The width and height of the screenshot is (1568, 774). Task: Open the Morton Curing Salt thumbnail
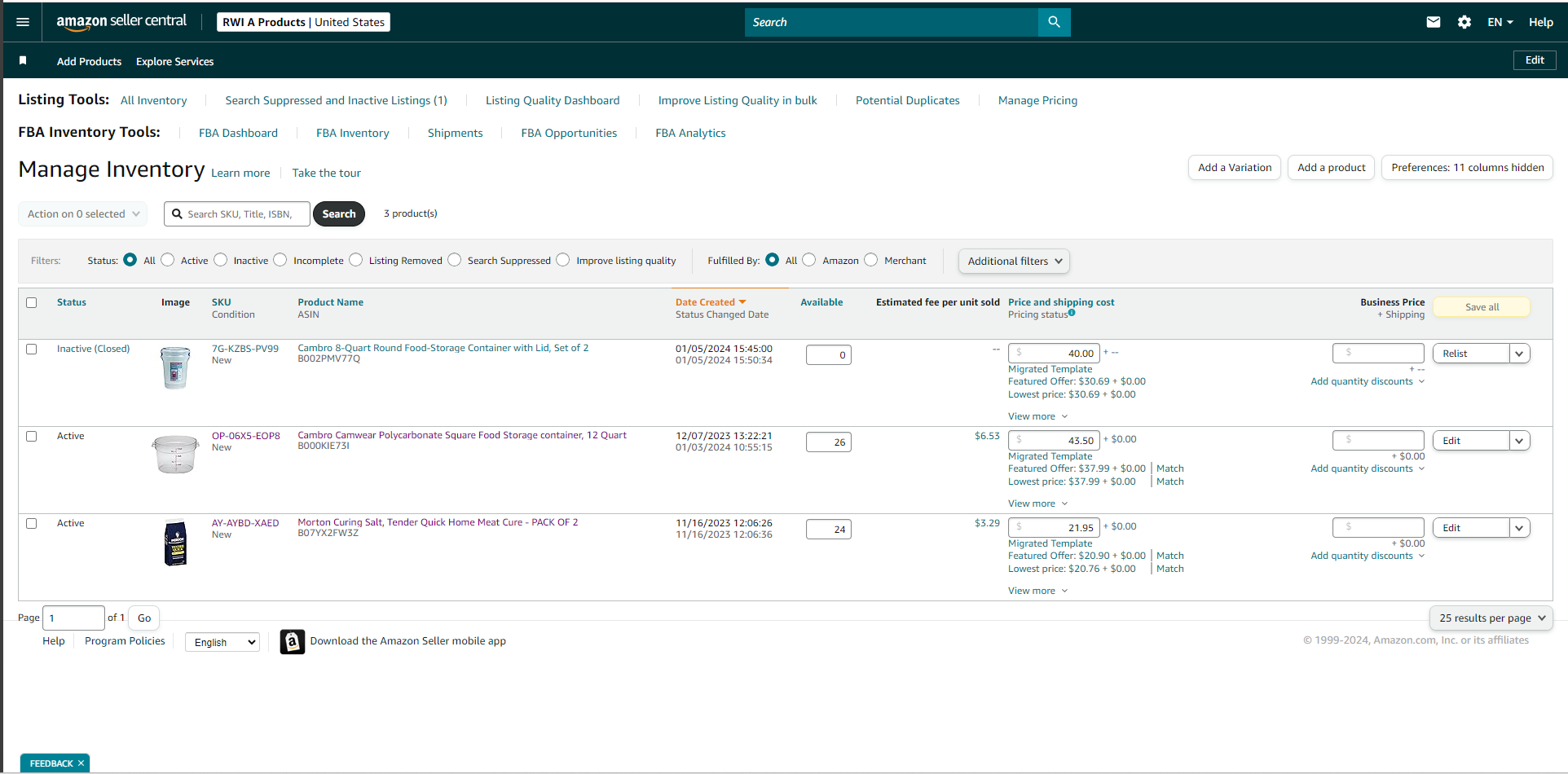[175, 543]
